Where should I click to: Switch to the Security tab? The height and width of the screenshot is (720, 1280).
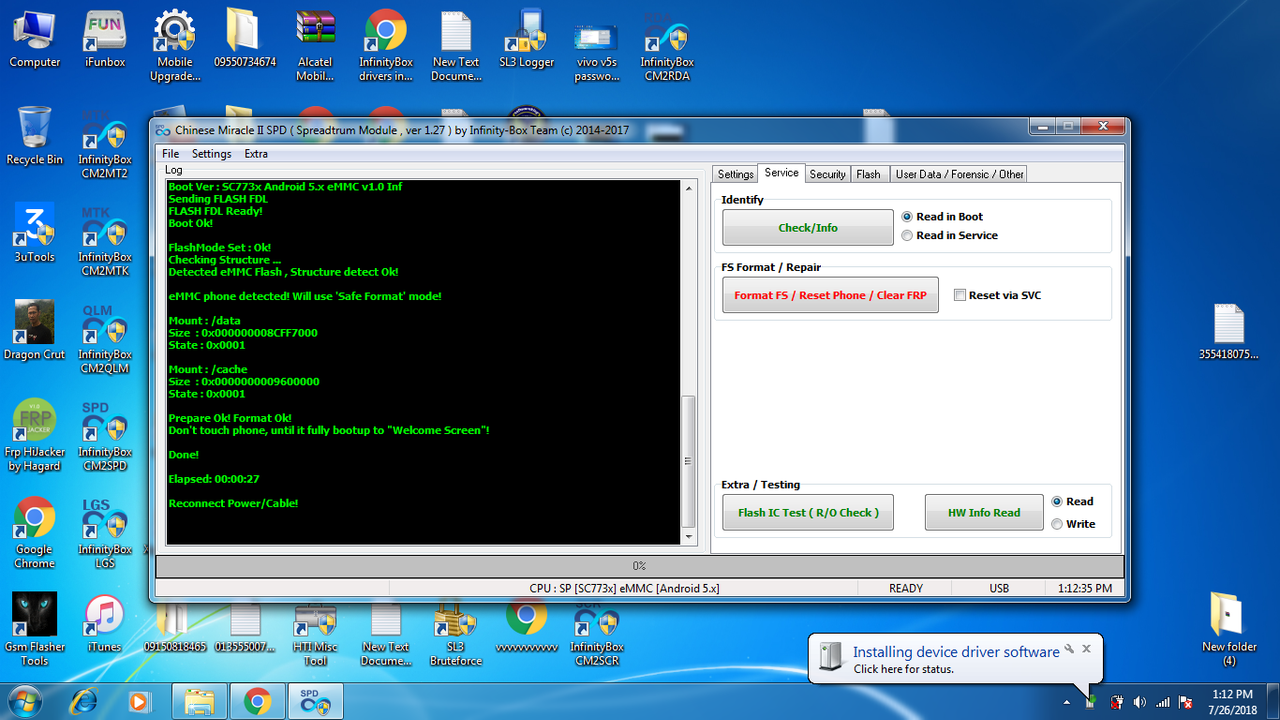[x=827, y=174]
